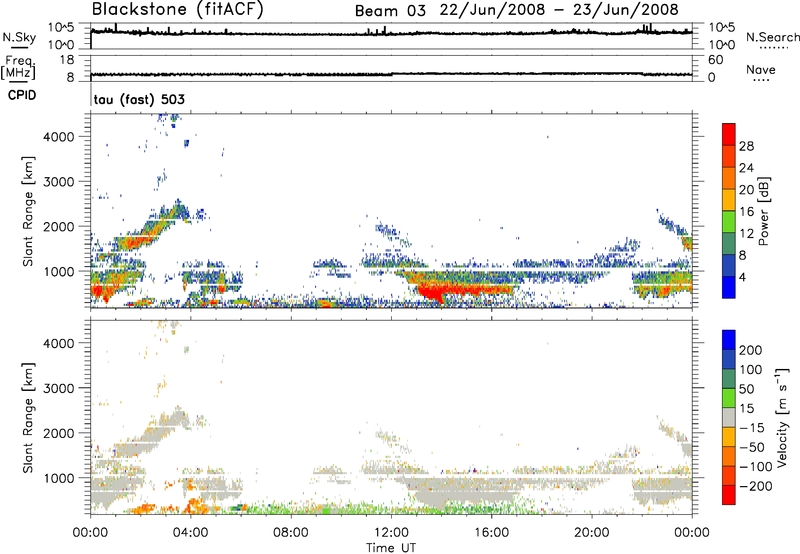The height and width of the screenshot is (554, 800).
Task: Click the N.Sky legend label
Action: [19, 37]
